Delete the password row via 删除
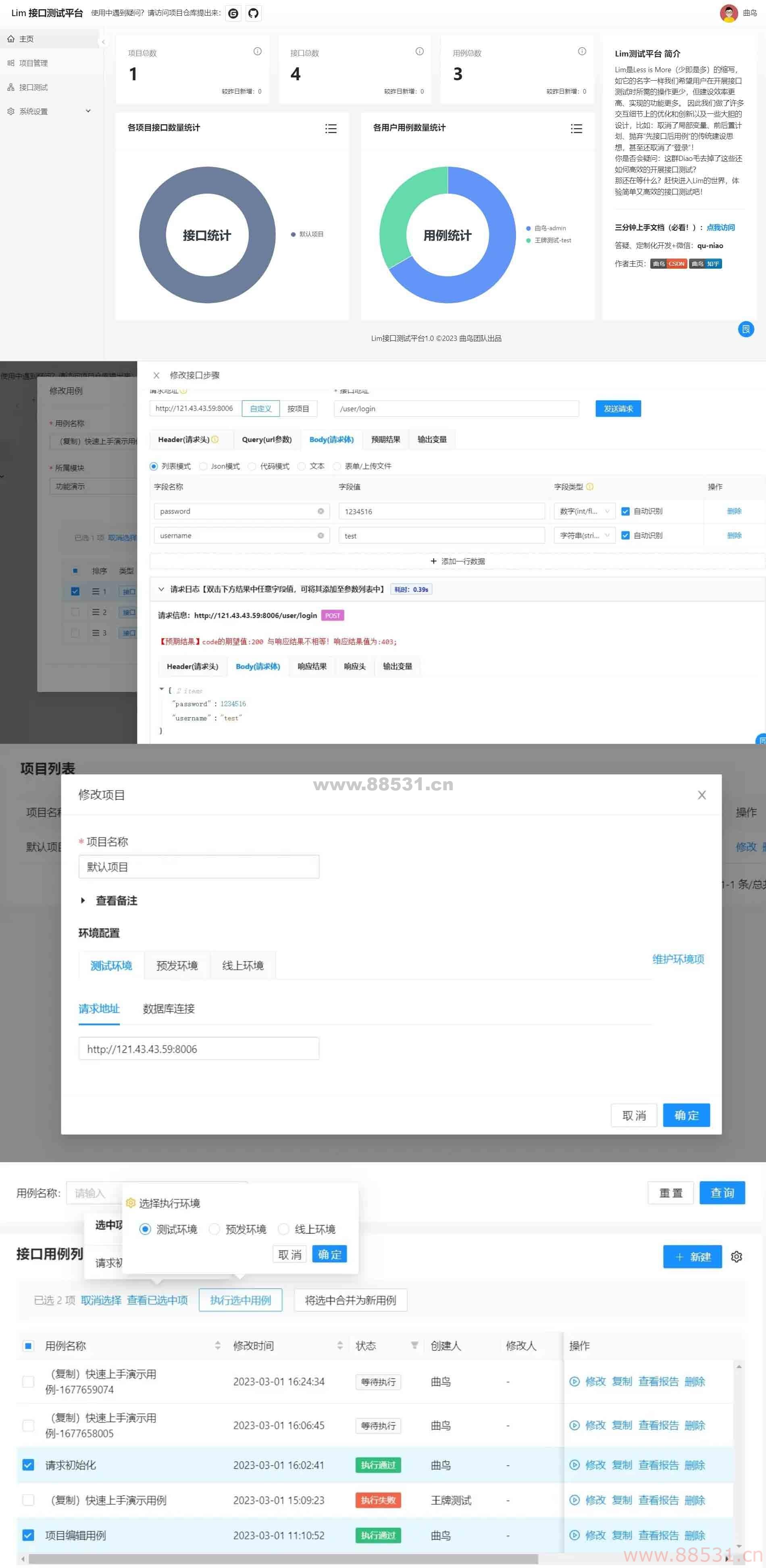 pos(734,512)
